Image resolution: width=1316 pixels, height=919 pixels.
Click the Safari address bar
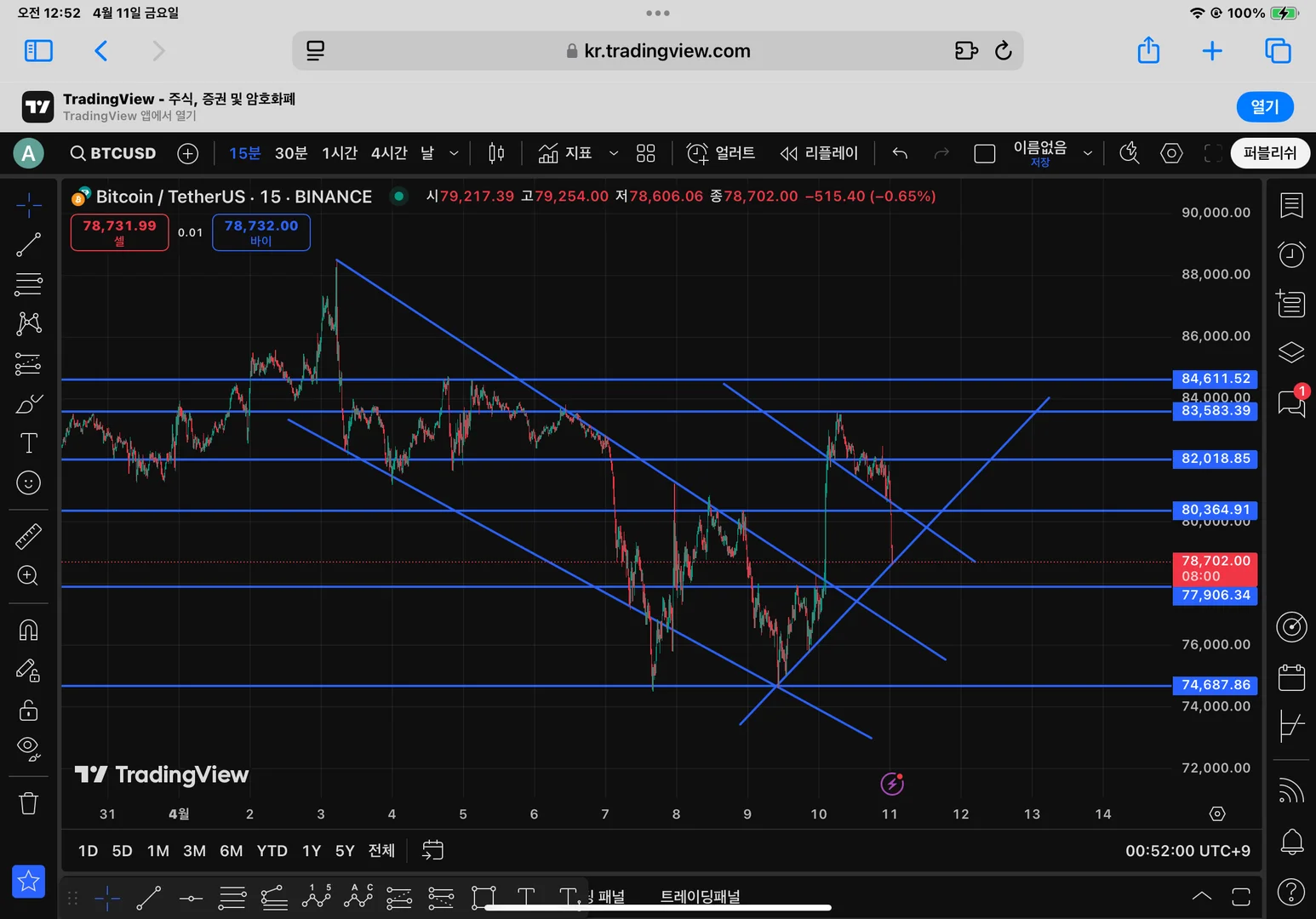658,51
